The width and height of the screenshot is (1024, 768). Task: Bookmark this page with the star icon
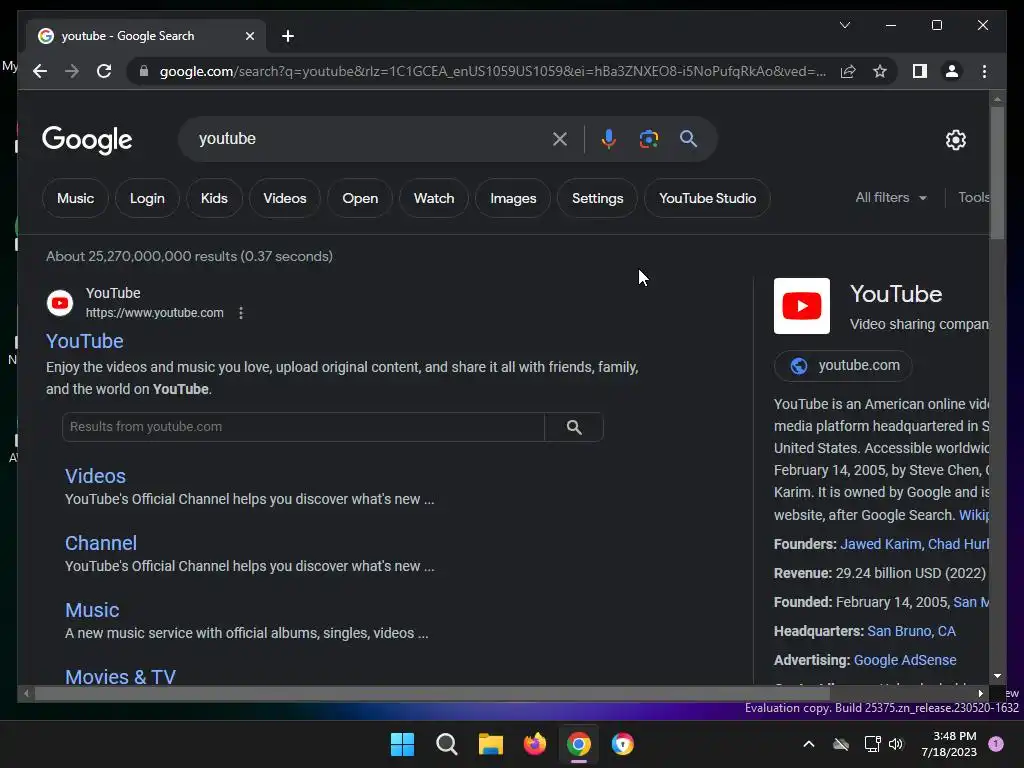pos(880,71)
